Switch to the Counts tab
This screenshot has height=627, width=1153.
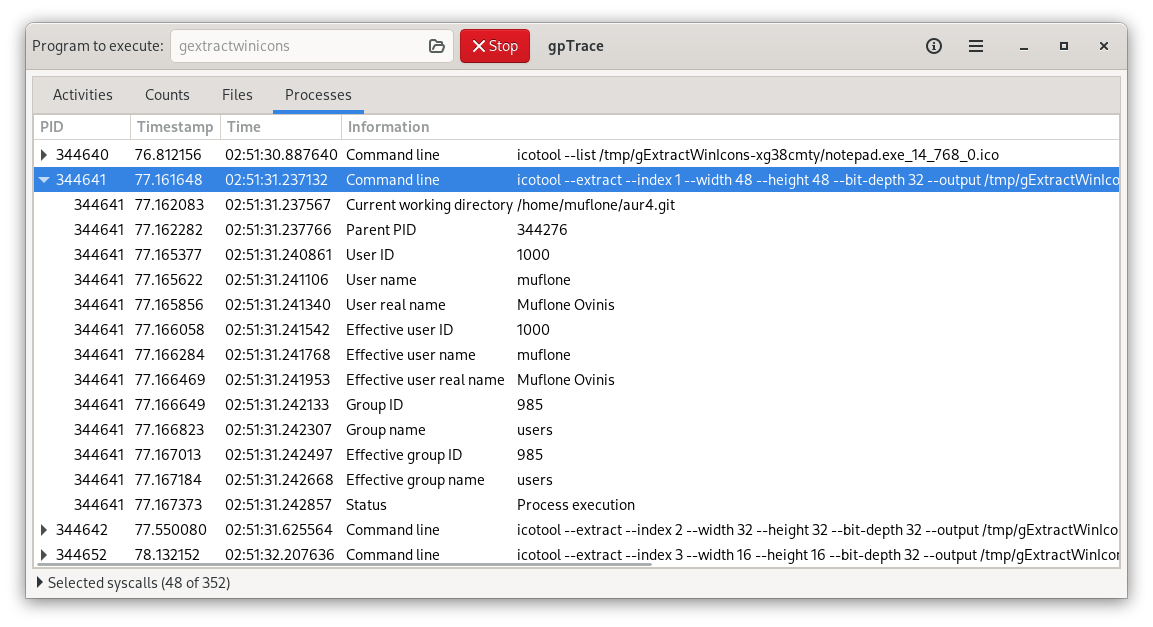click(167, 95)
